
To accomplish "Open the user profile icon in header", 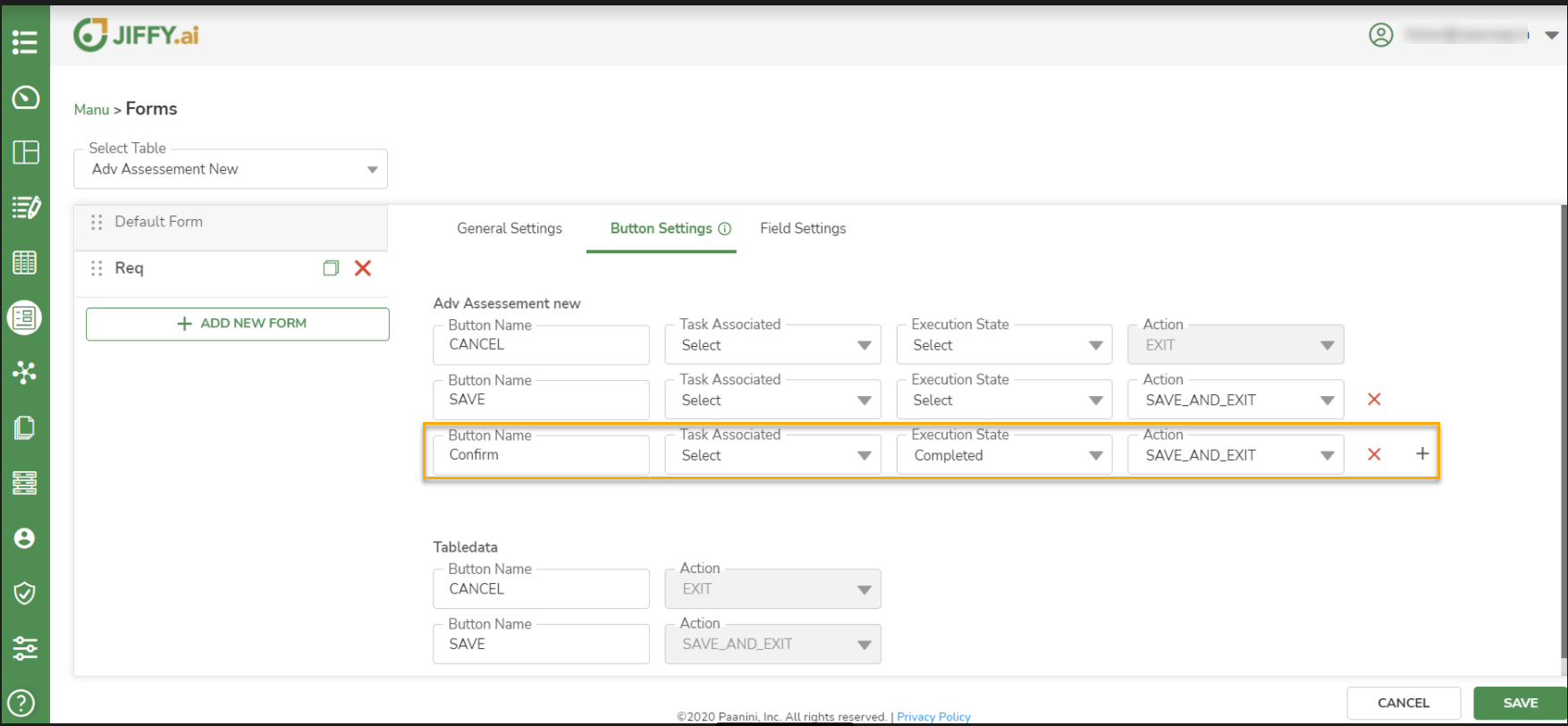I will pyautogui.click(x=1381, y=36).
